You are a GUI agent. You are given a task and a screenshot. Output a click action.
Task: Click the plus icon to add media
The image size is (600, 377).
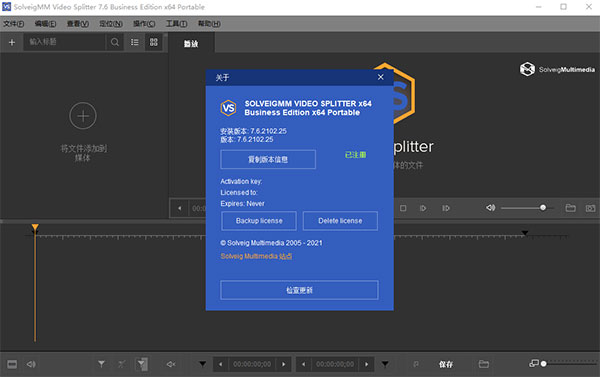(x=12, y=42)
